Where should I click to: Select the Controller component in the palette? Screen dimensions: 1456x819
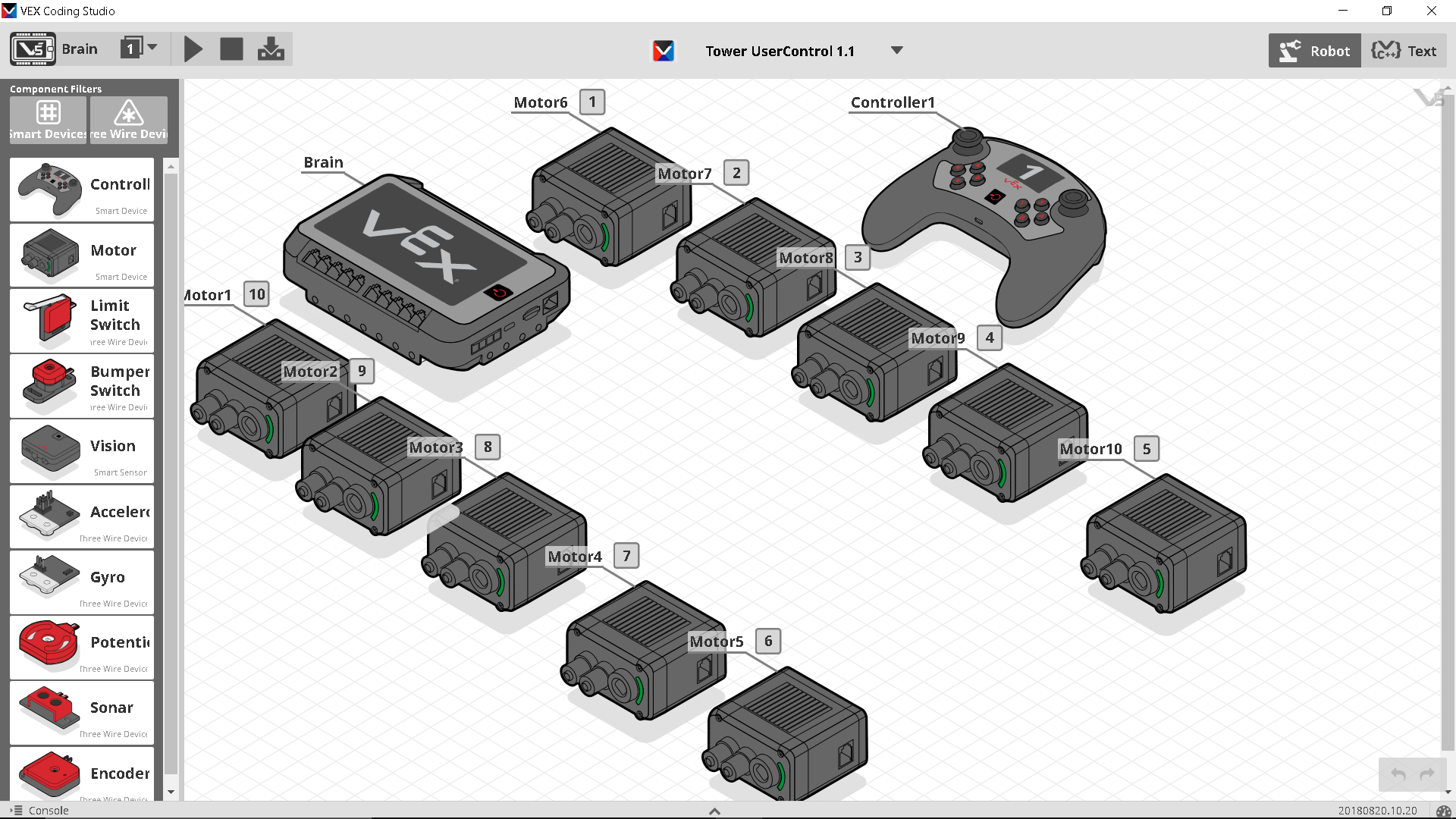[82, 190]
